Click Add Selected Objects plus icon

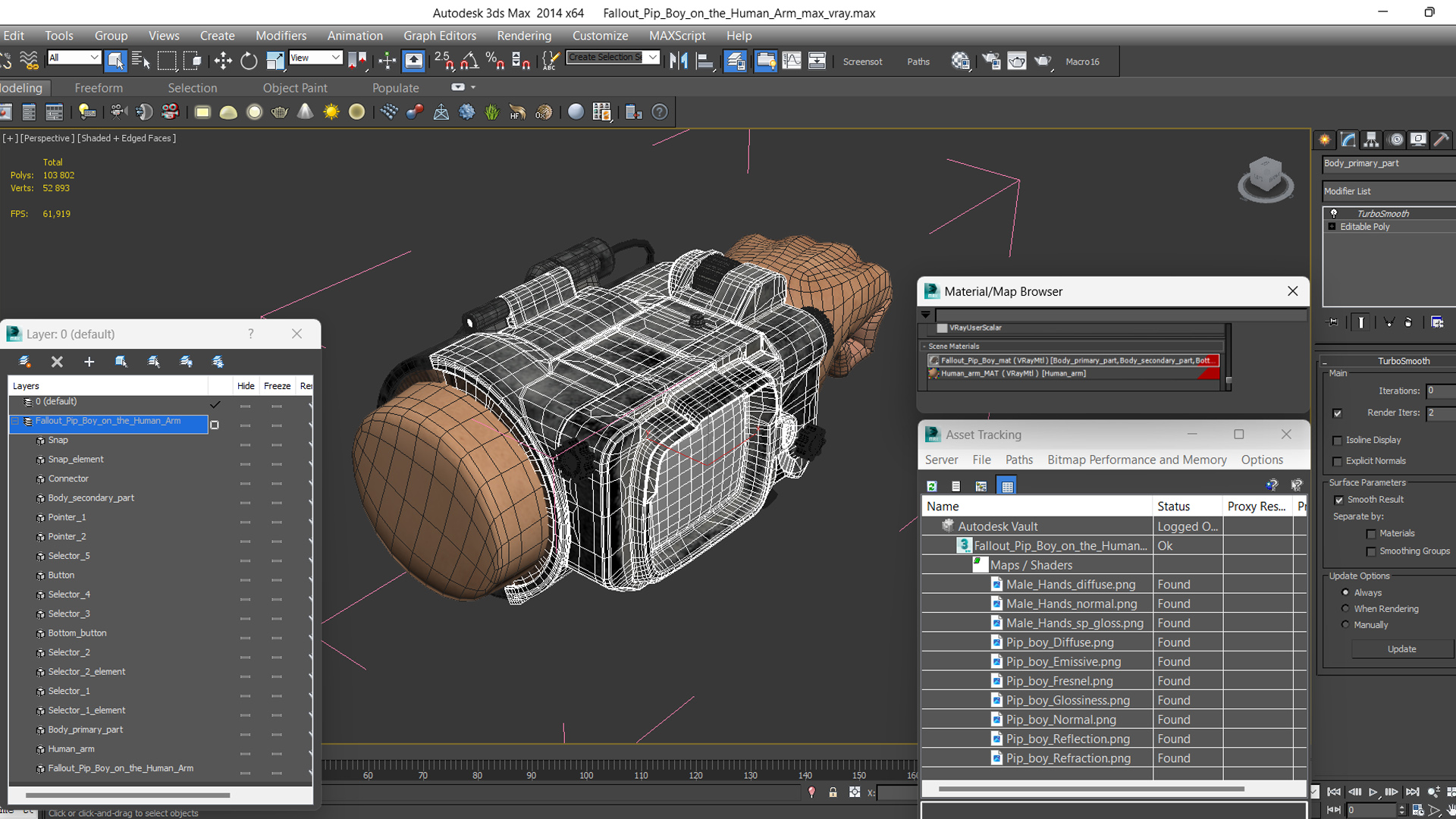(x=89, y=362)
